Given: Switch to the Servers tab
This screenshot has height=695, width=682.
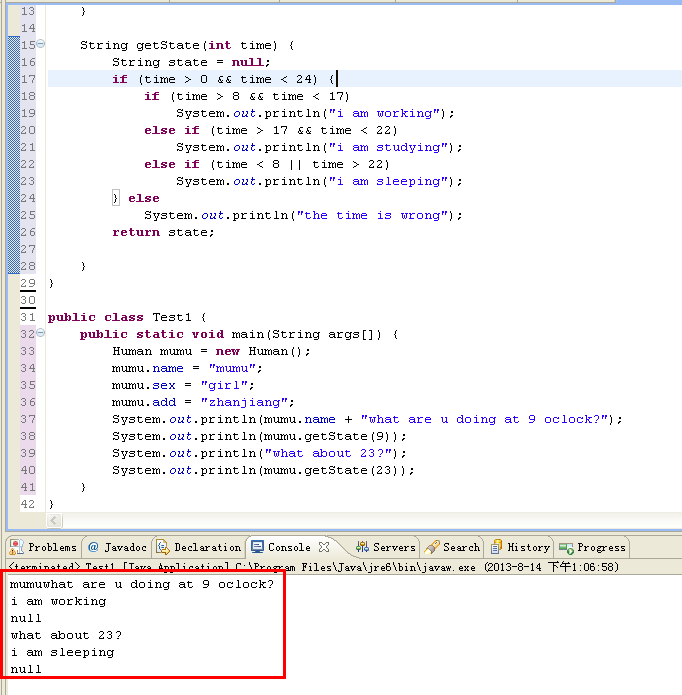Looking at the screenshot, I should (x=386, y=547).
